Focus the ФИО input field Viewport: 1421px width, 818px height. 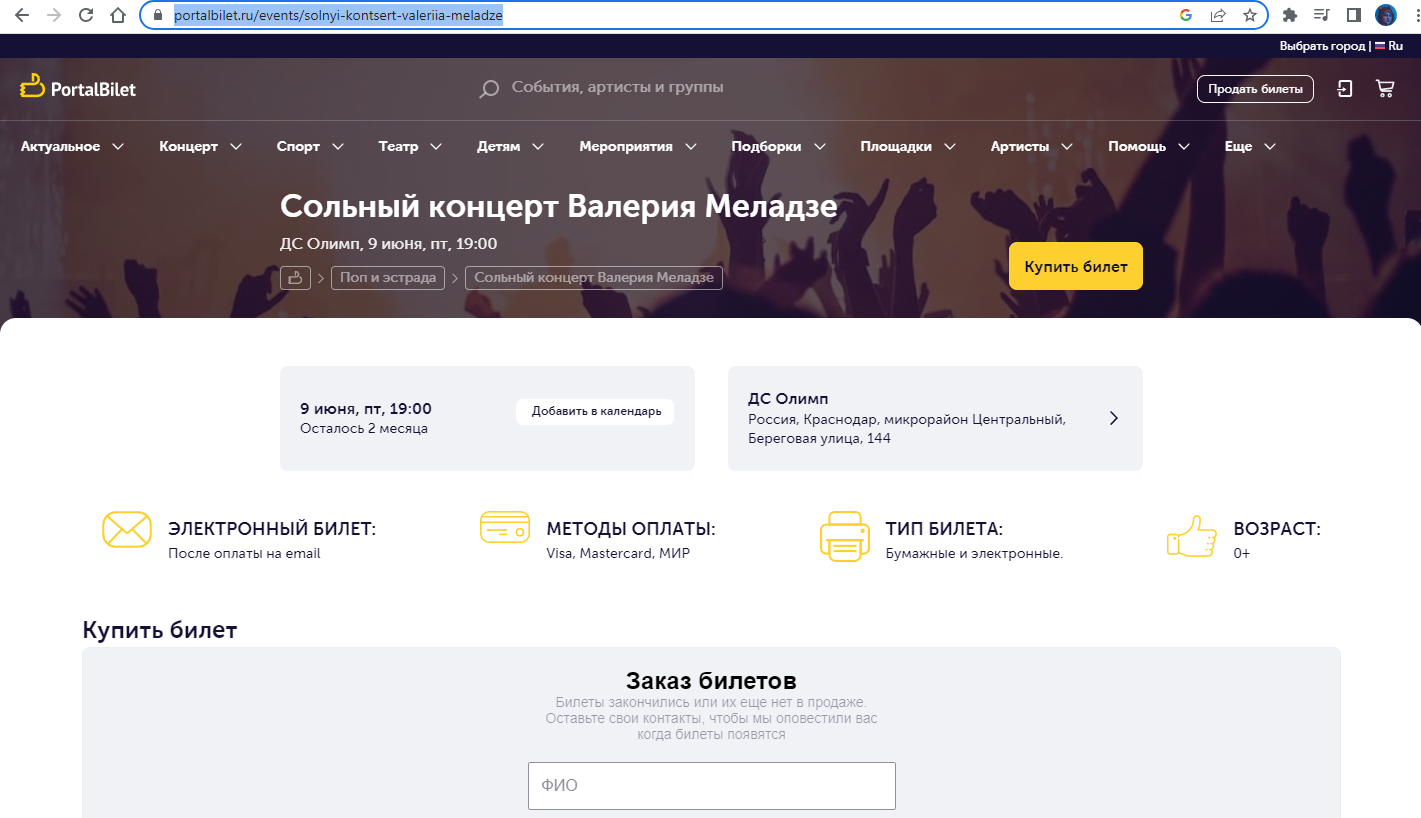click(x=712, y=786)
